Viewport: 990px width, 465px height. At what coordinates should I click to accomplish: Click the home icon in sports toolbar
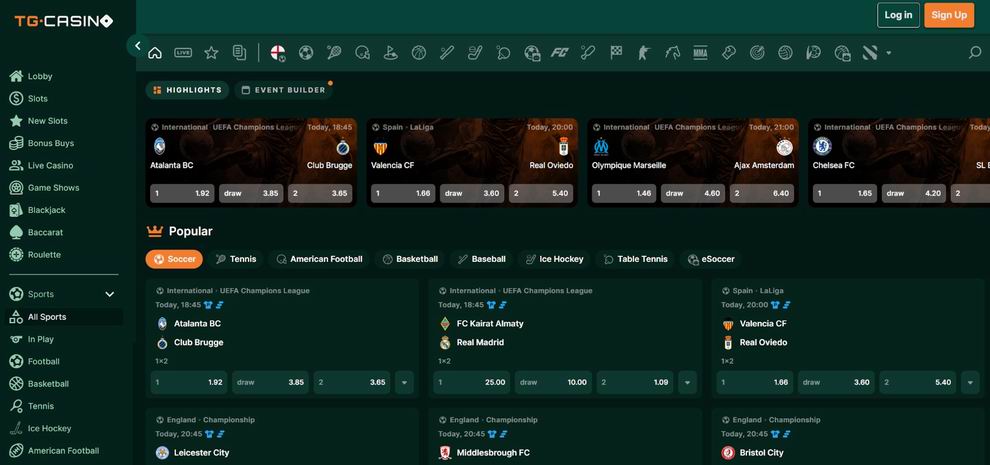click(155, 53)
